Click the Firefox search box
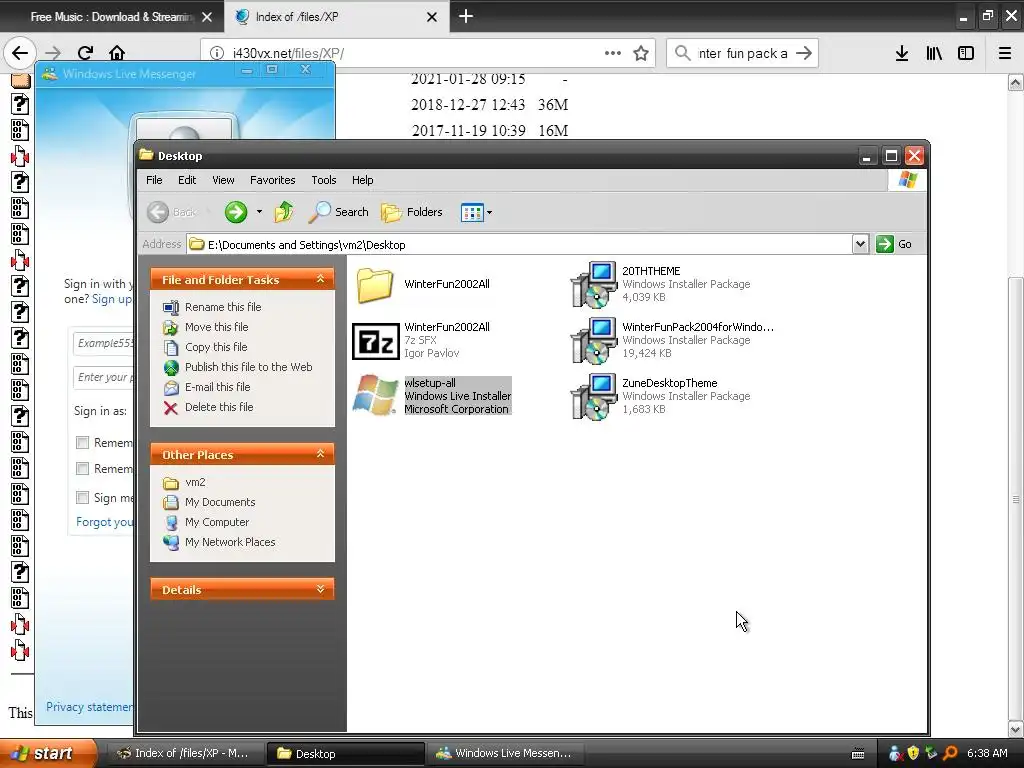This screenshot has height=768, width=1024. point(742,53)
